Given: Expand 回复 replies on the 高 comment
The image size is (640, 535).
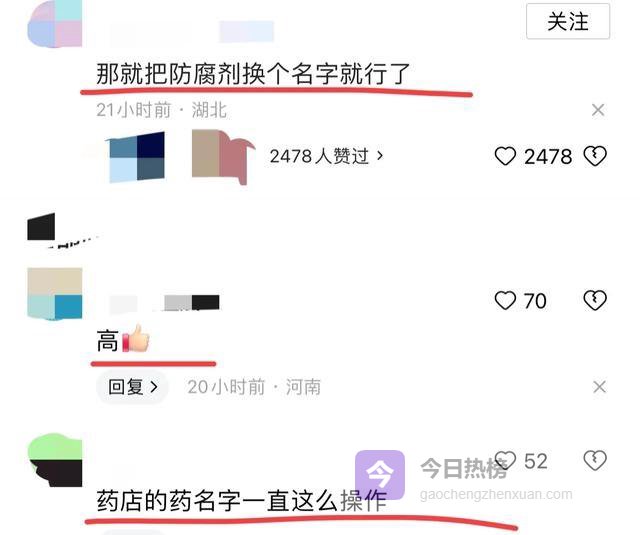Looking at the screenshot, I should click(133, 387).
